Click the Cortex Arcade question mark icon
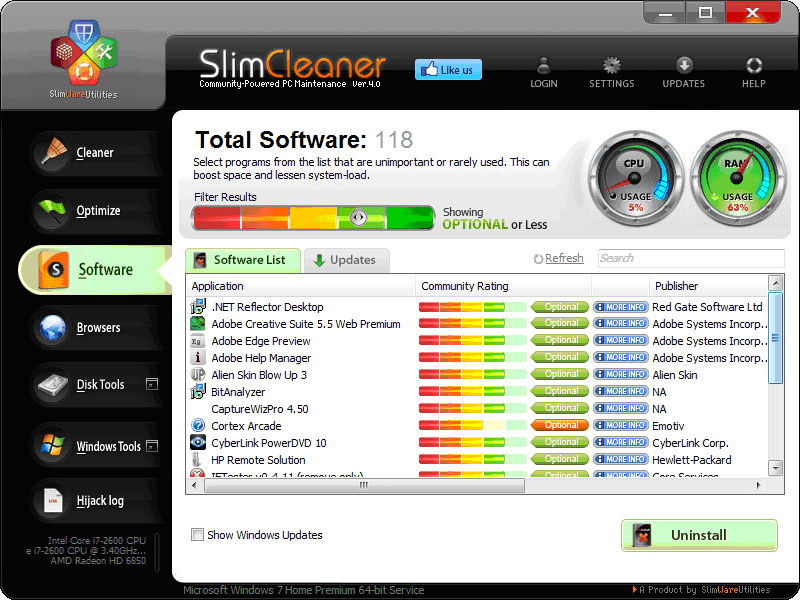The image size is (800, 600). coord(198,426)
